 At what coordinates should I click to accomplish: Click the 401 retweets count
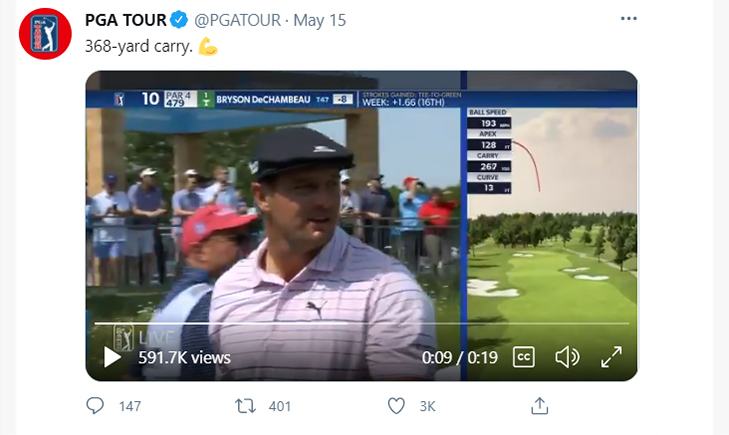coord(279,406)
